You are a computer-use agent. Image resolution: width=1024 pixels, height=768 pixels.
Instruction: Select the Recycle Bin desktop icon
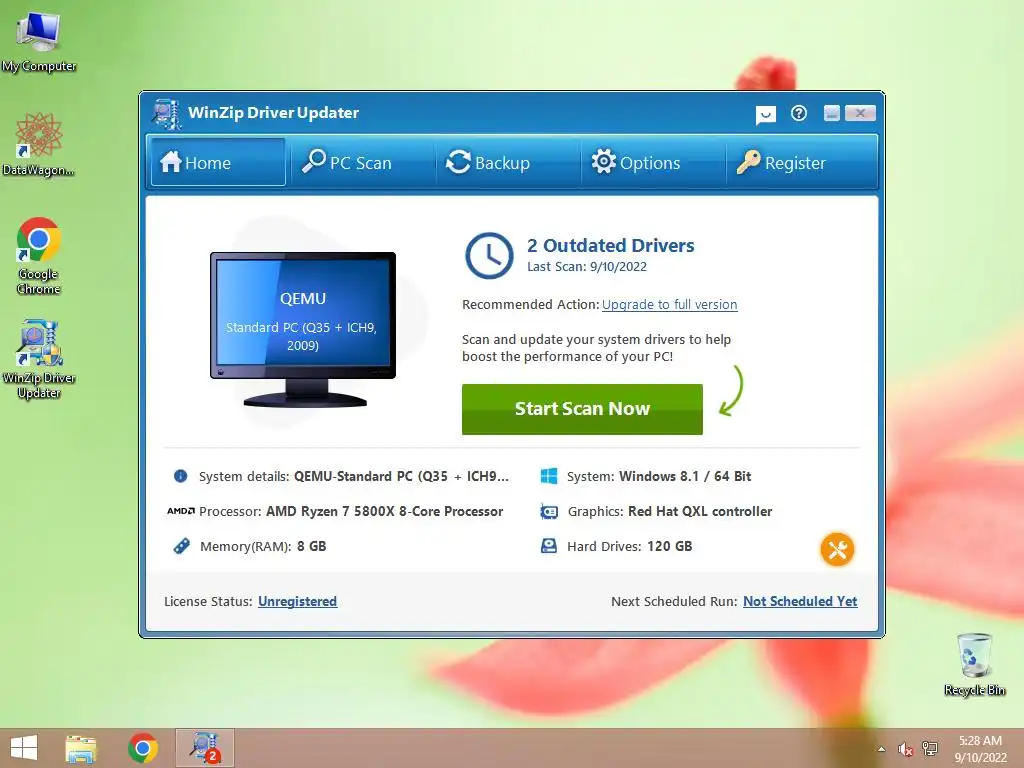click(974, 664)
